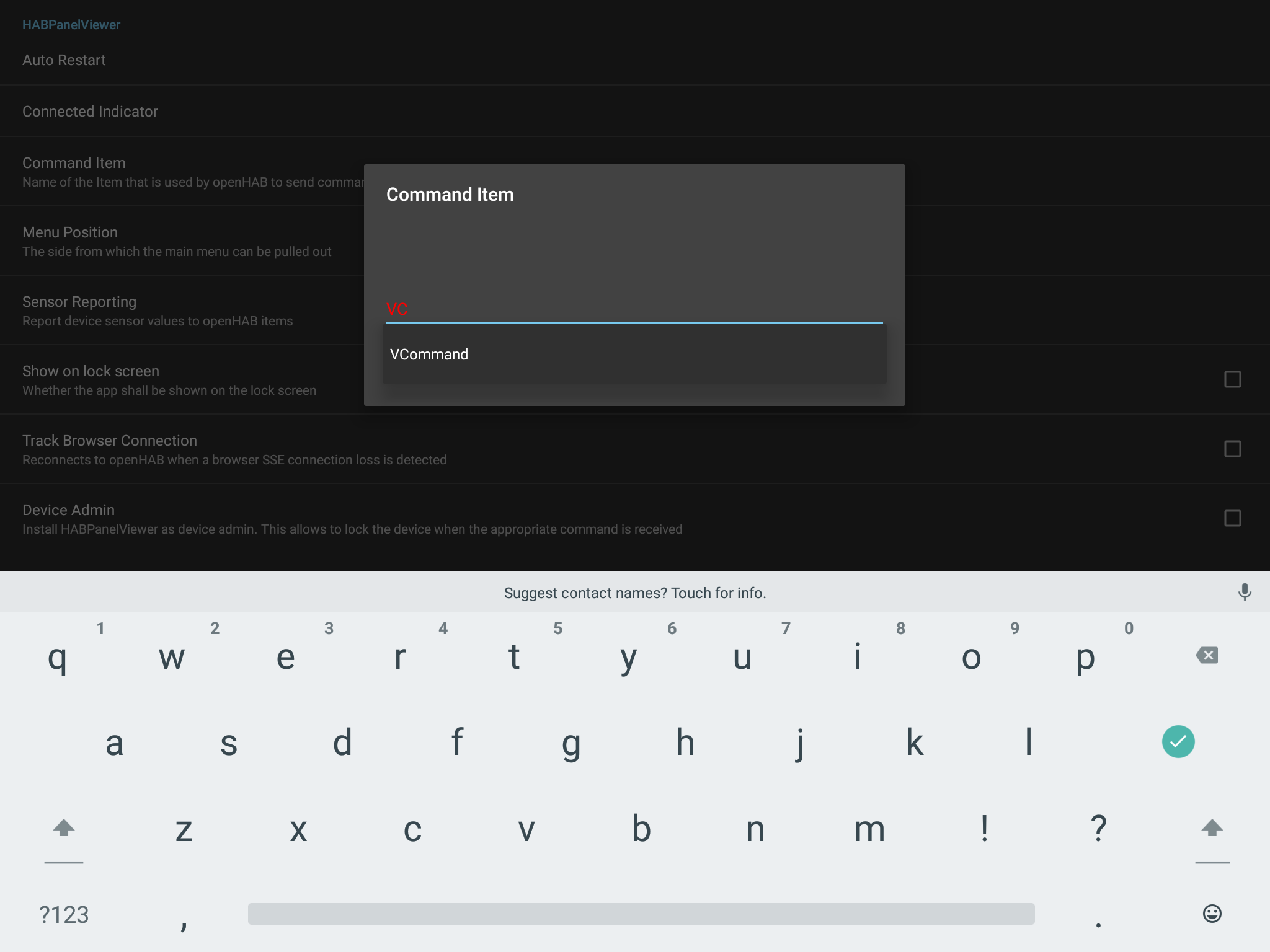Open Connected Indicator setting
Image resolution: width=1270 pixels, height=952 pixels.
pyautogui.click(x=91, y=112)
